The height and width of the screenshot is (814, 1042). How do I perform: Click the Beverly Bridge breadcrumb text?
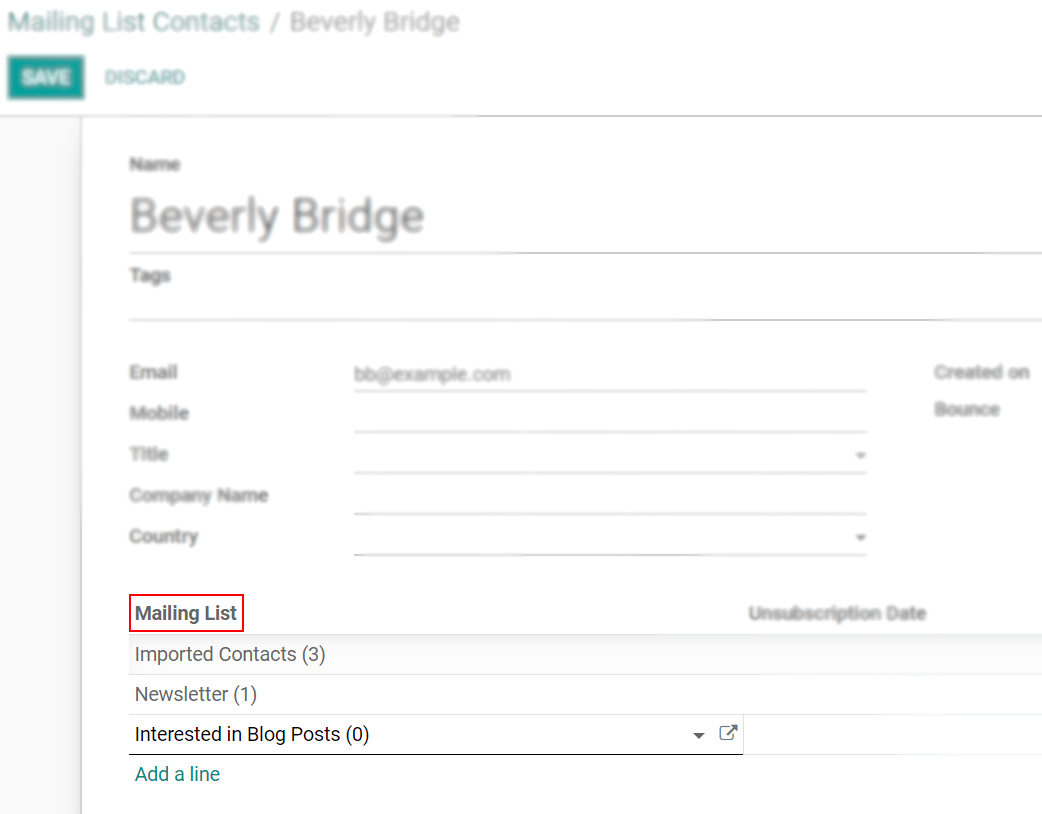374,22
